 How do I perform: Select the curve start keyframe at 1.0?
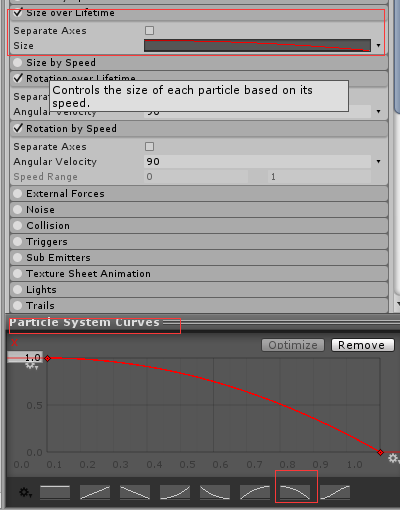click(x=48, y=359)
